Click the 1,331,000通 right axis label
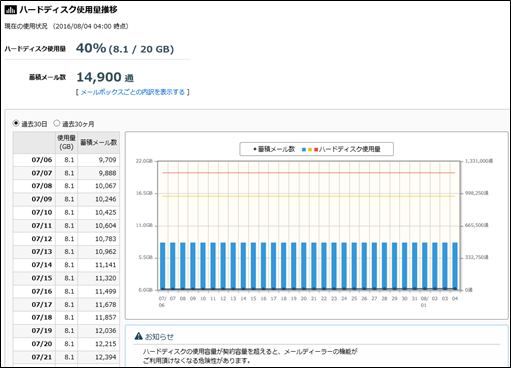The width and height of the screenshot is (511, 368). click(x=479, y=161)
